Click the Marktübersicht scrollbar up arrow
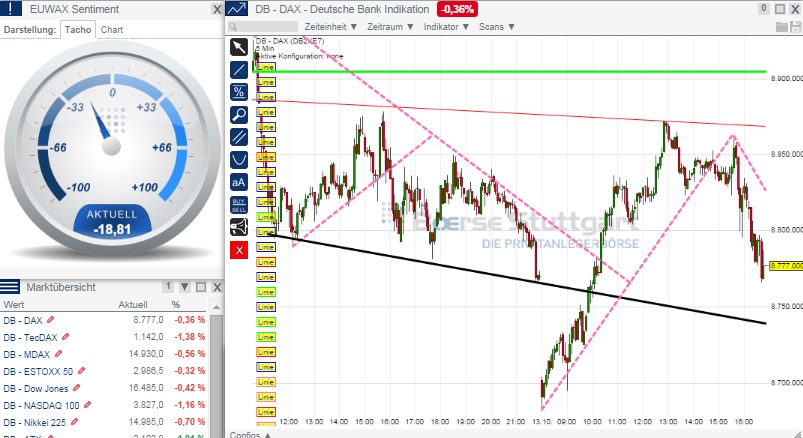The image size is (803, 438). point(217,306)
